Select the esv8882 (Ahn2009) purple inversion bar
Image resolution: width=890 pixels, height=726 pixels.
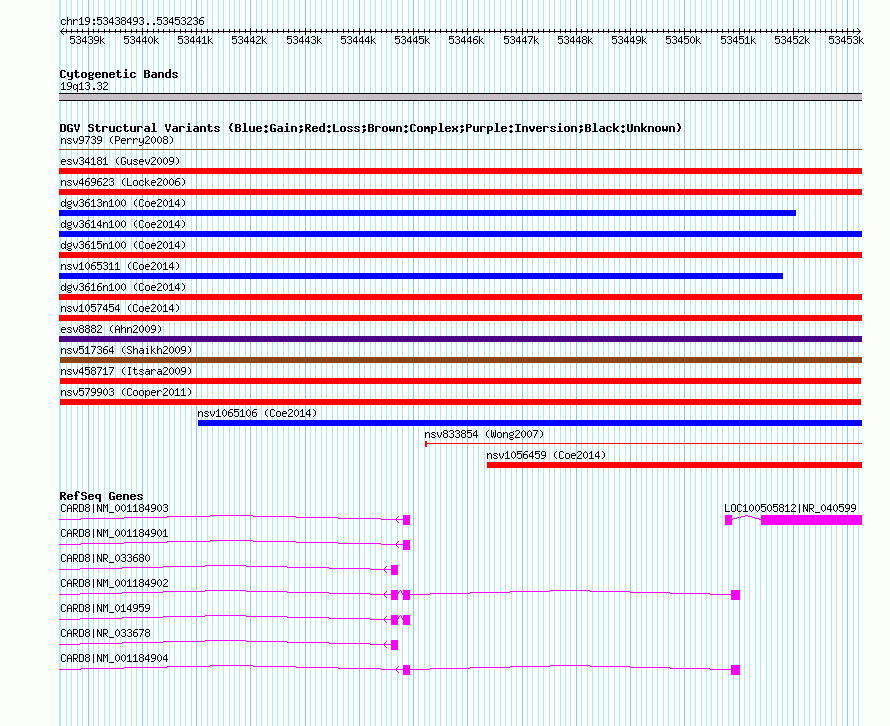(460, 339)
